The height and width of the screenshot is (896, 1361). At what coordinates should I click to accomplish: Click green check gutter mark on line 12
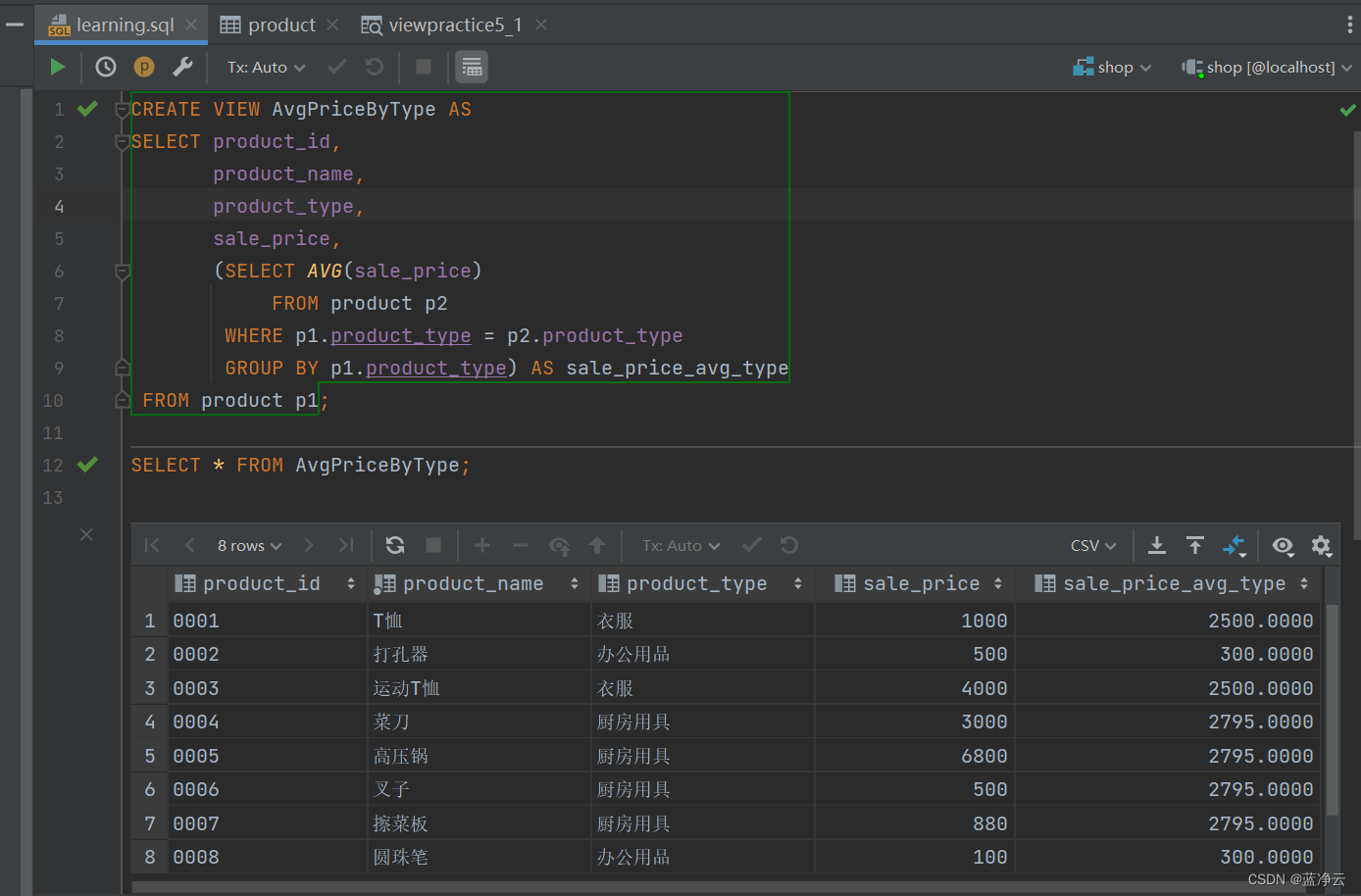point(87,465)
